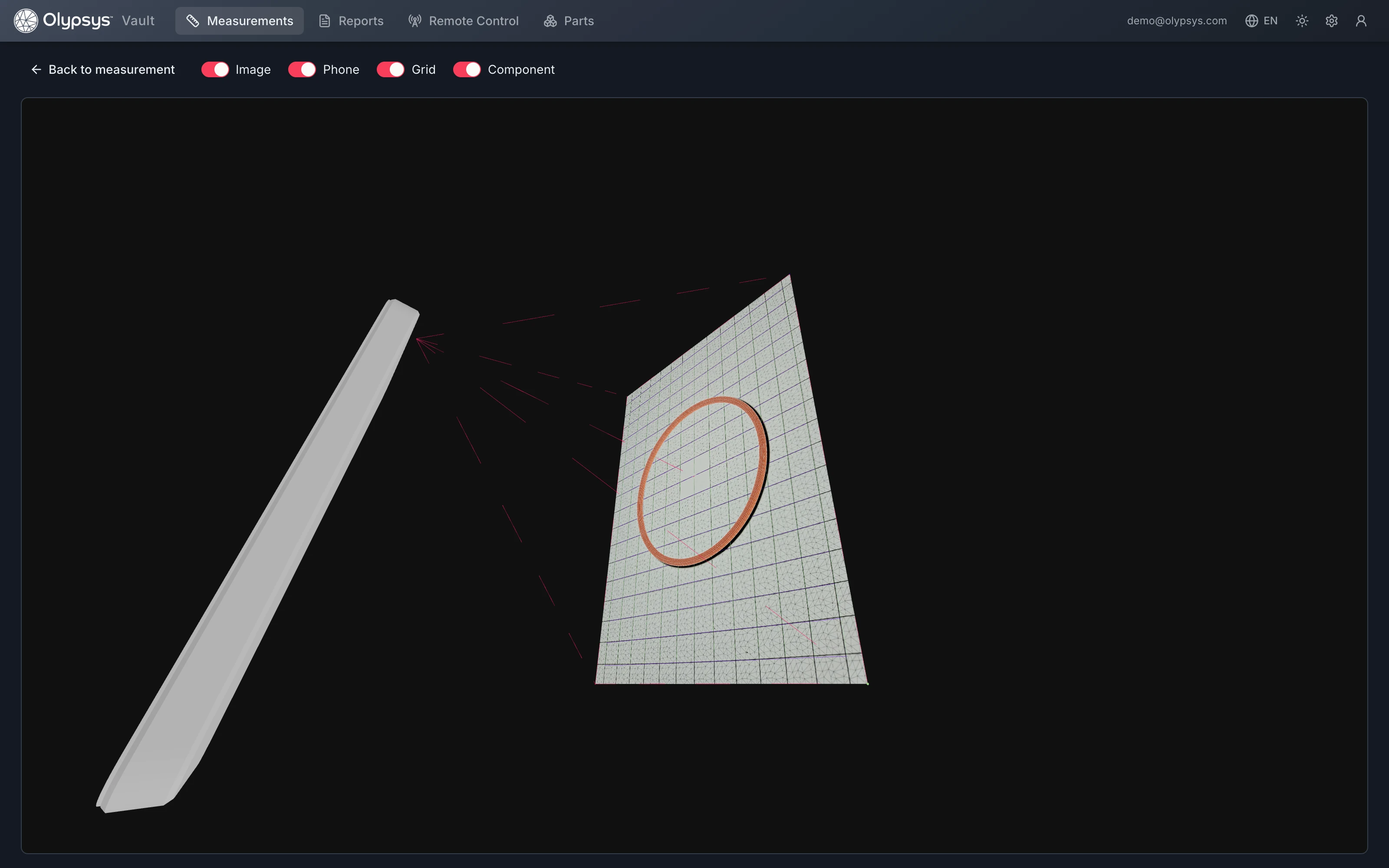Click the back arrow icon
This screenshot has width=1389, height=868.
pyautogui.click(x=36, y=69)
